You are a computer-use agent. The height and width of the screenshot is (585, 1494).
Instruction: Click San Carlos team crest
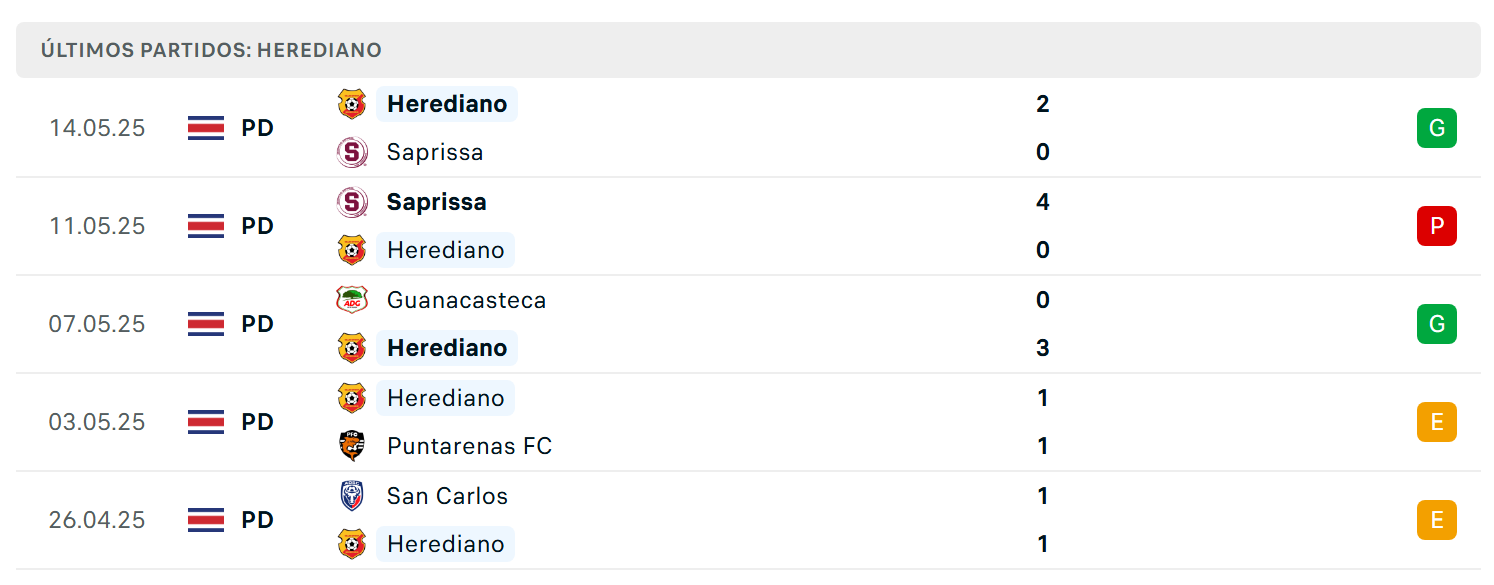tap(352, 496)
